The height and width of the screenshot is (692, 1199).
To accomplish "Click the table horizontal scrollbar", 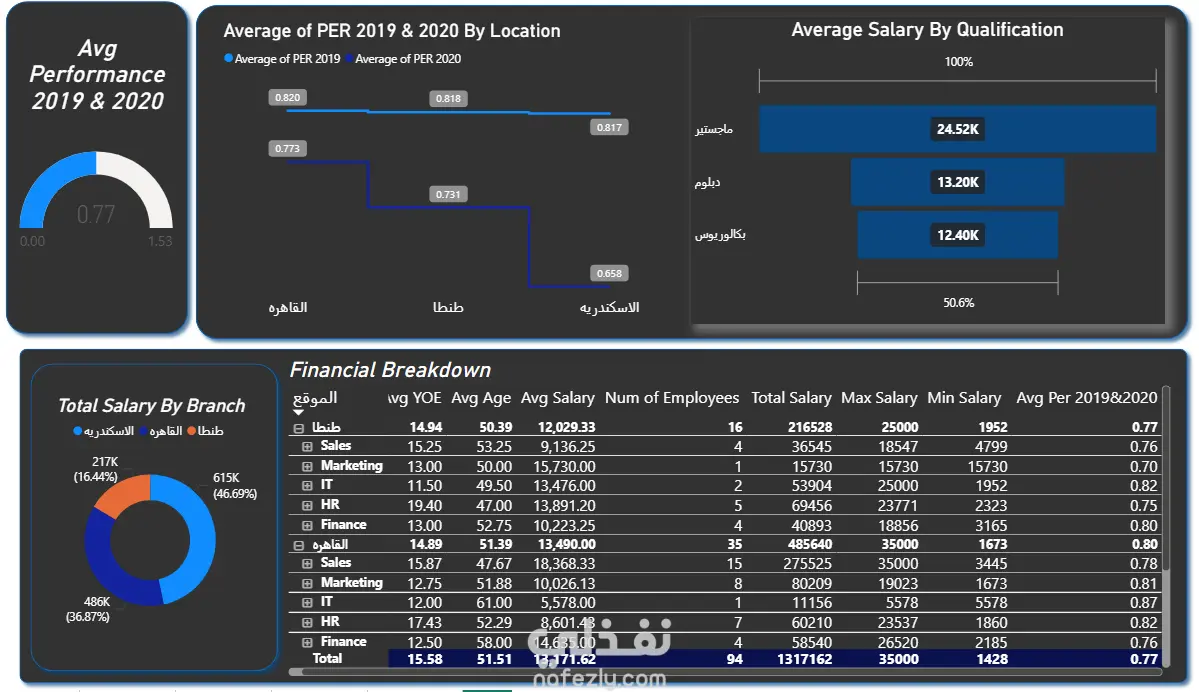I will point(725,672).
